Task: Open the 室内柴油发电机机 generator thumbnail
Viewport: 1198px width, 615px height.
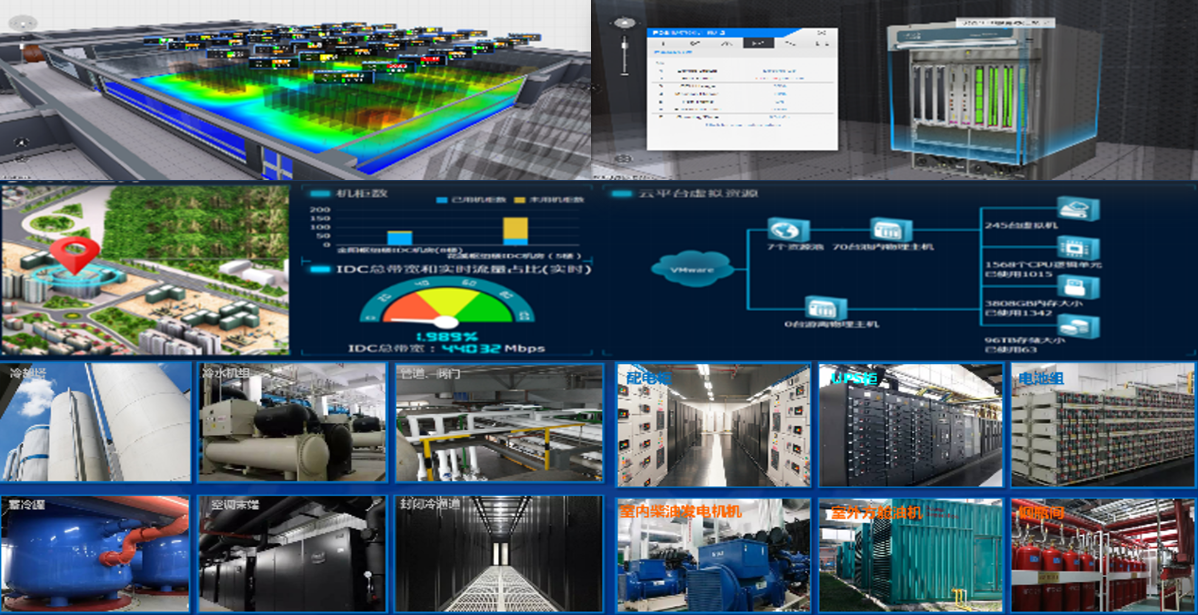Action: [x=711, y=555]
